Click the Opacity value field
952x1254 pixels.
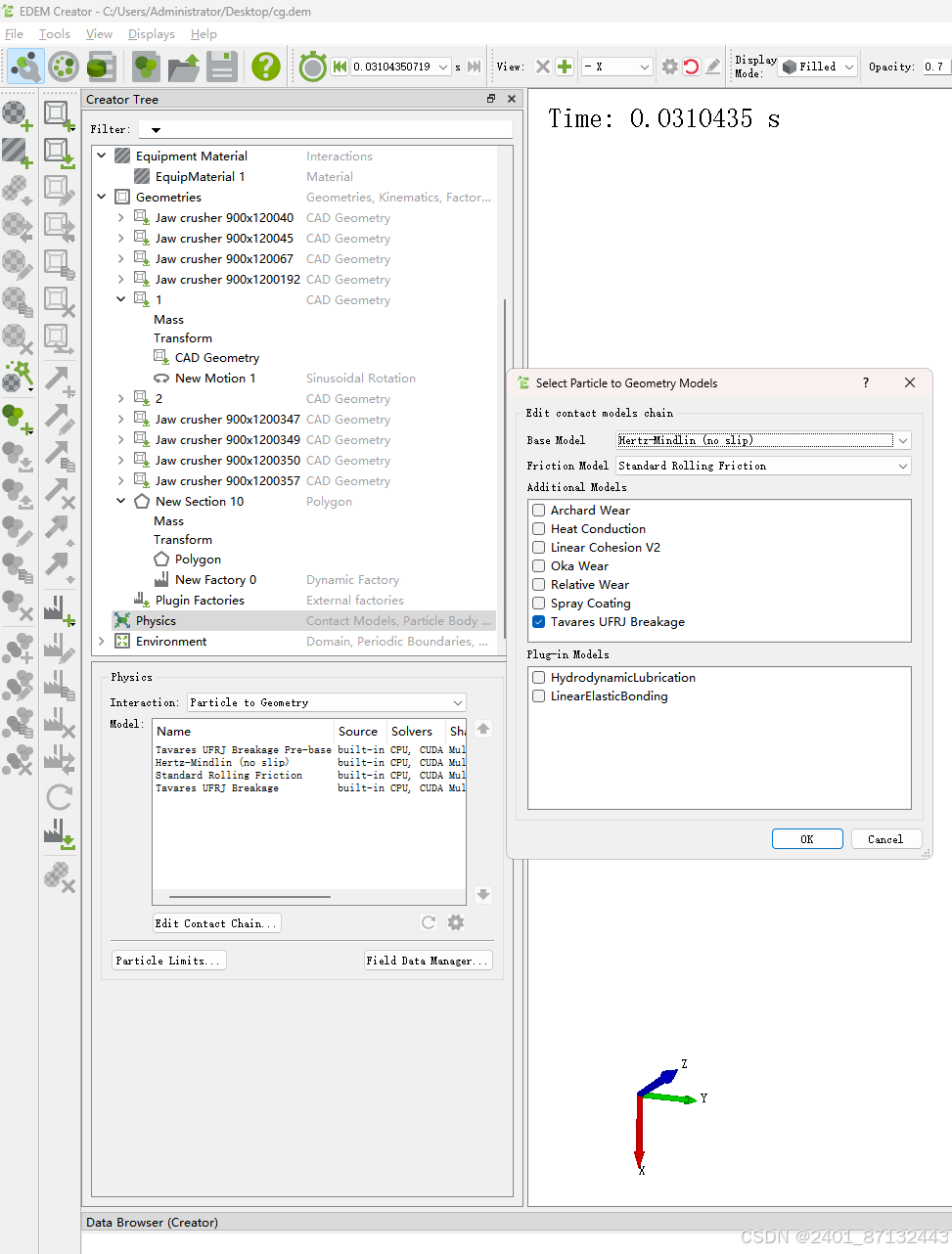pos(934,67)
